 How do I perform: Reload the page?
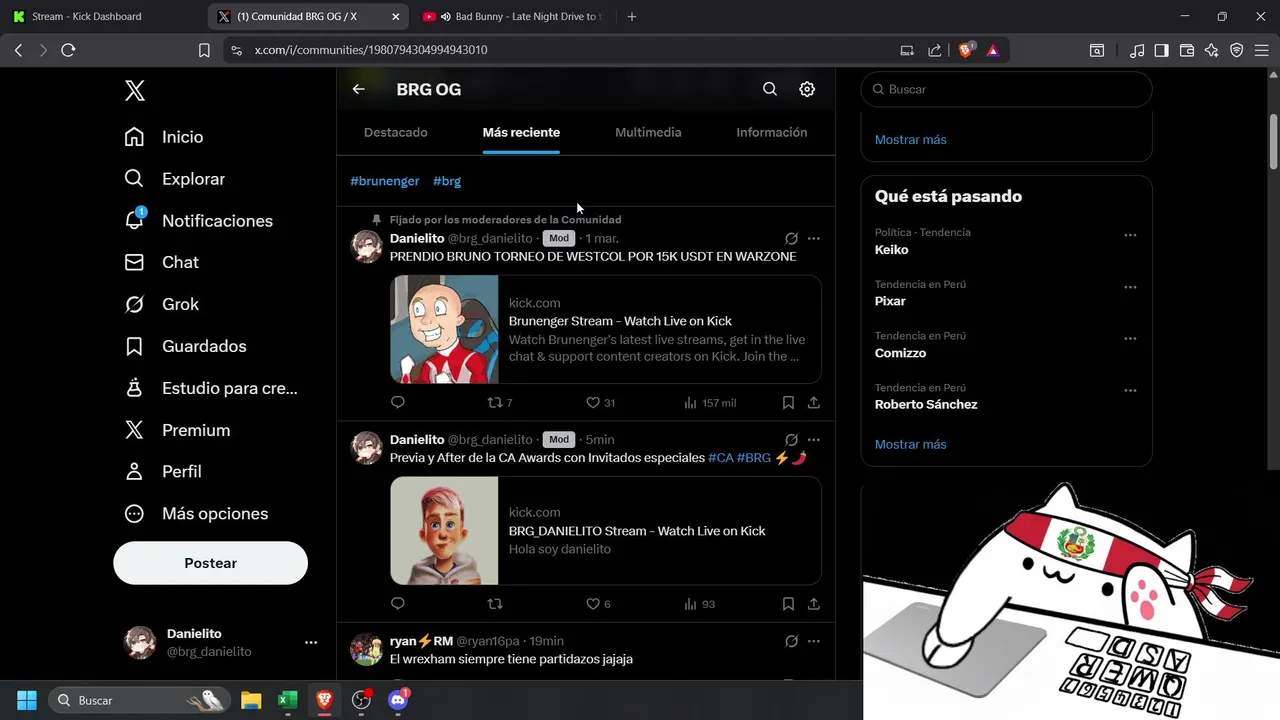(68, 50)
